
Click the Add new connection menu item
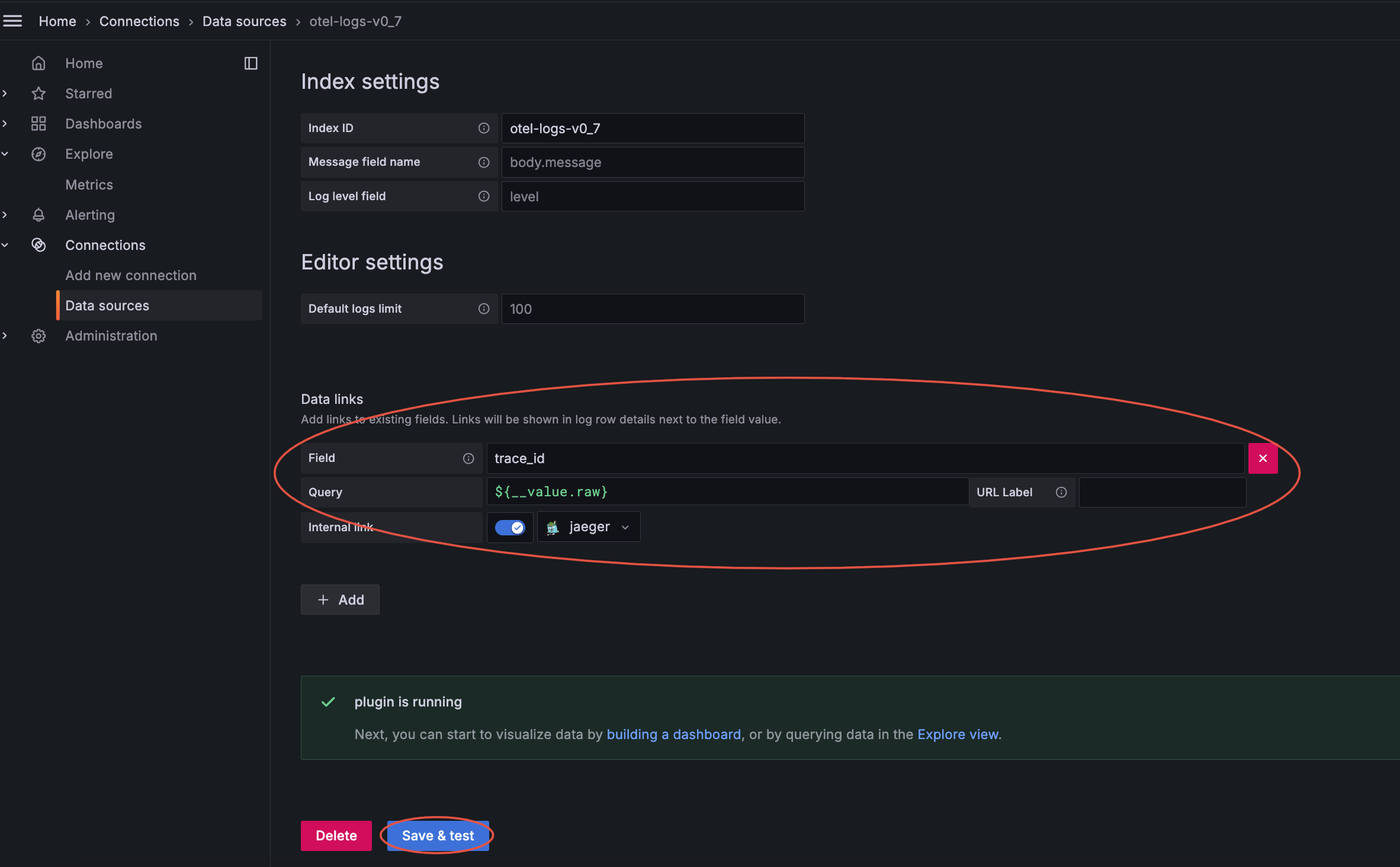pyautogui.click(x=130, y=275)
